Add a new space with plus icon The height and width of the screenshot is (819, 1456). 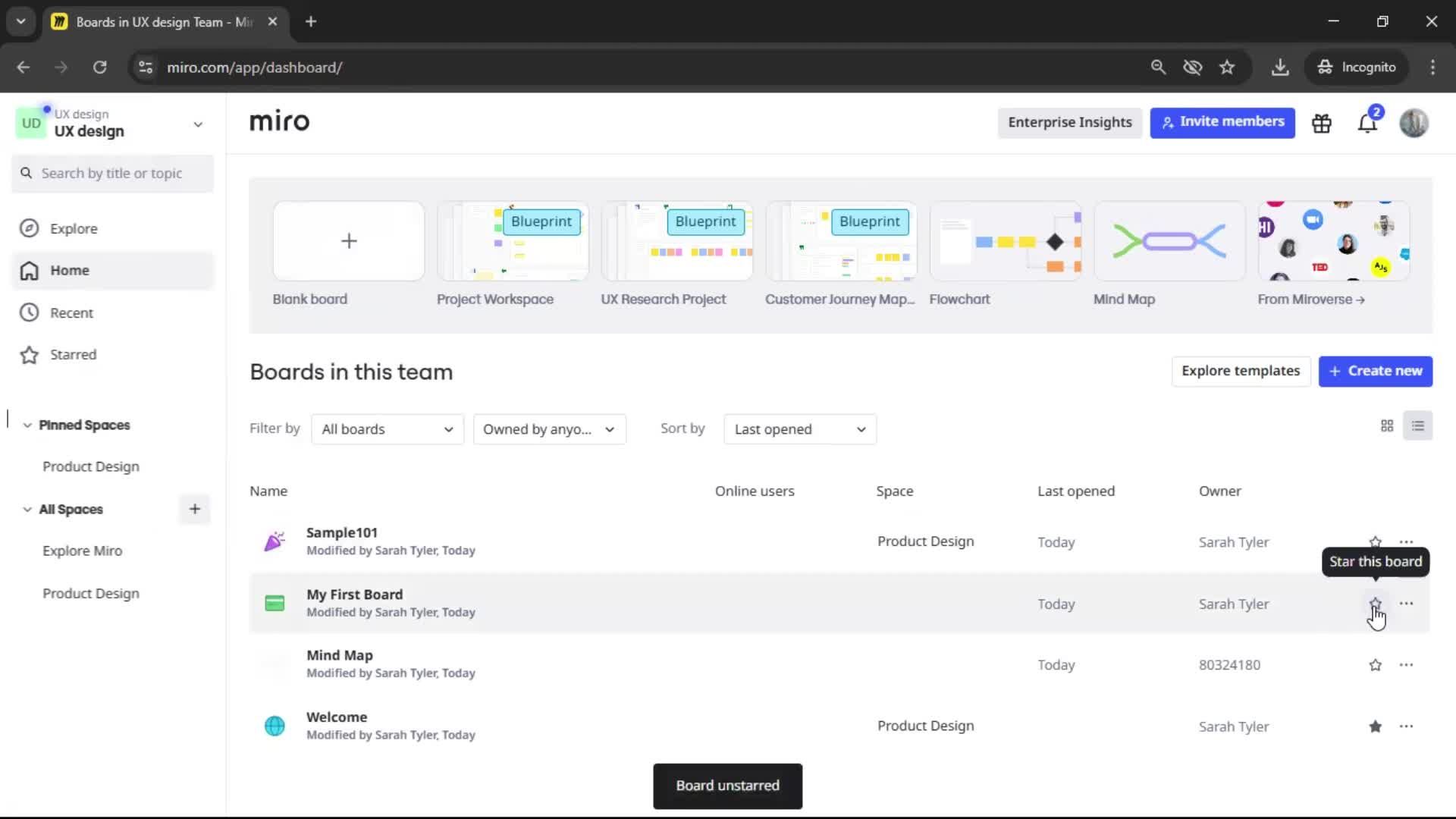(195, 510)
